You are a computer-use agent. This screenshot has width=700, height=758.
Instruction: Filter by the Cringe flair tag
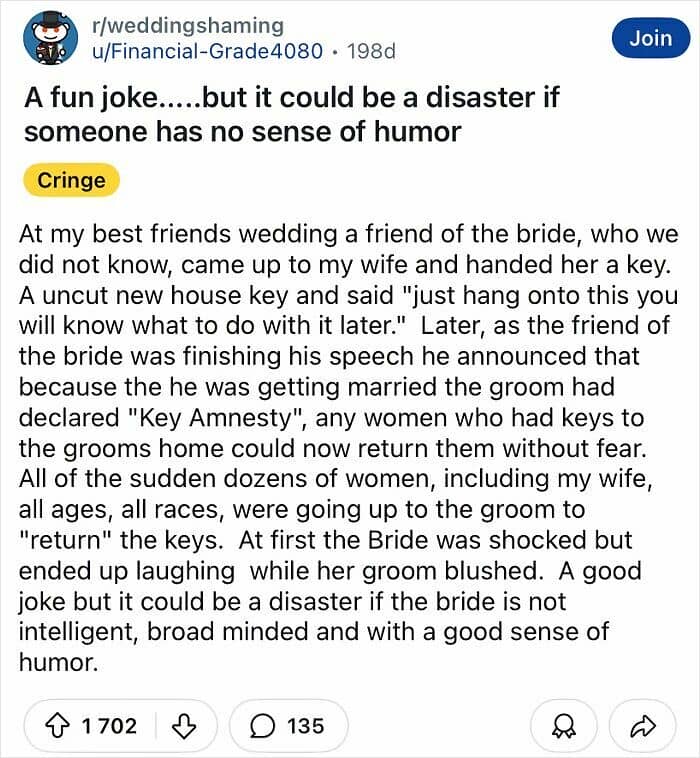[x=72, y=180]
